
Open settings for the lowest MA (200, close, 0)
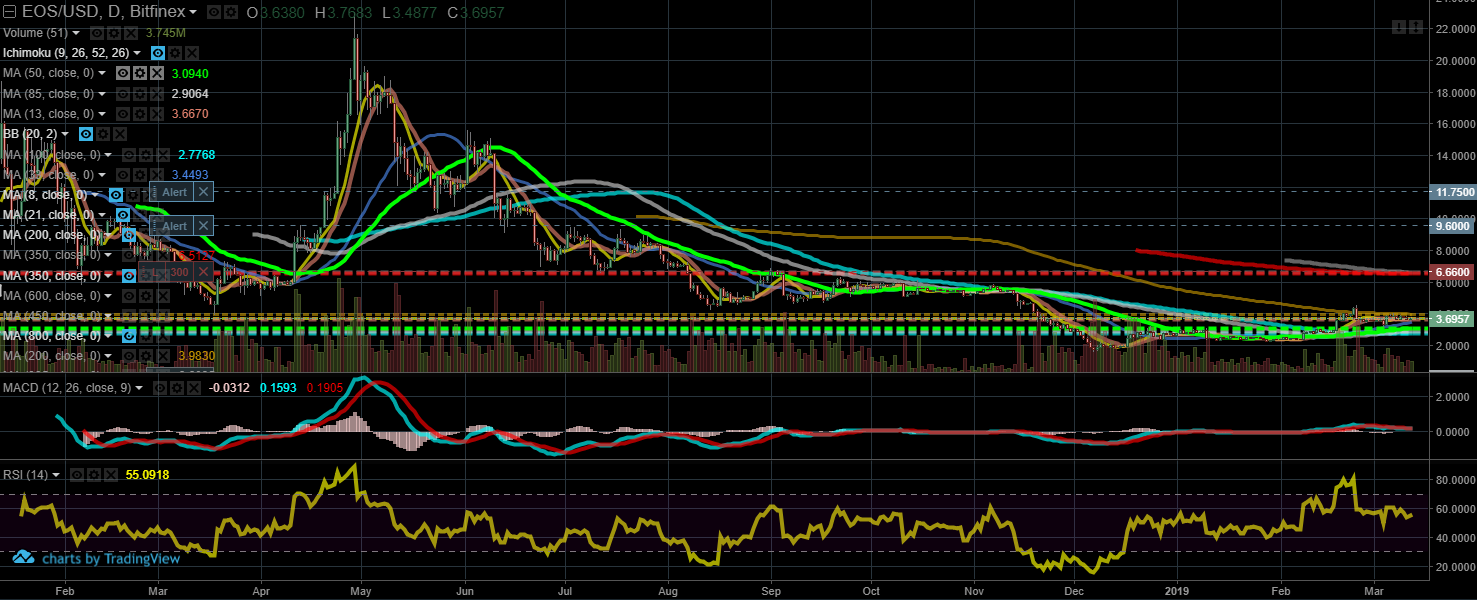pos(146,356)
